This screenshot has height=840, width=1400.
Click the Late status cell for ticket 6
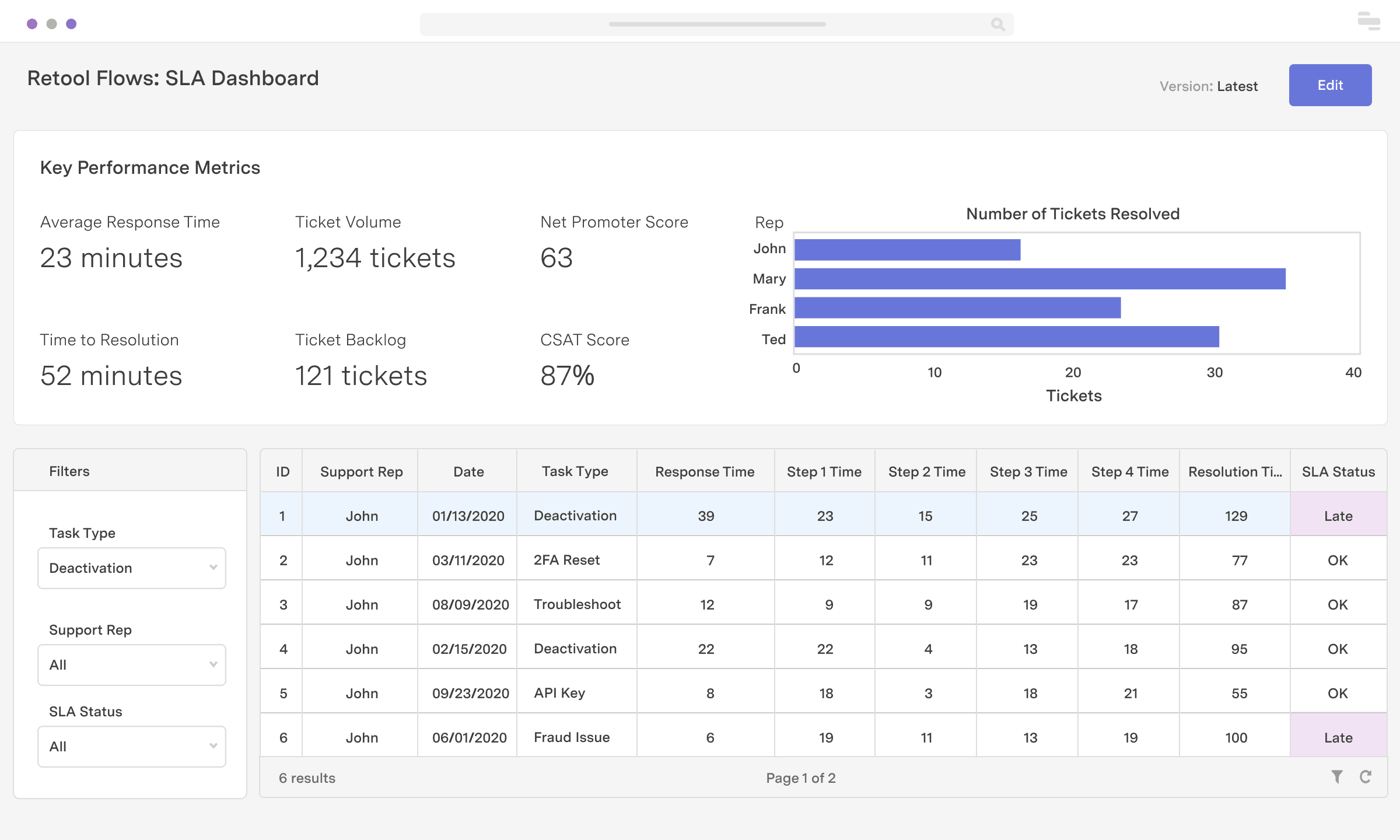click(1338, 737)
